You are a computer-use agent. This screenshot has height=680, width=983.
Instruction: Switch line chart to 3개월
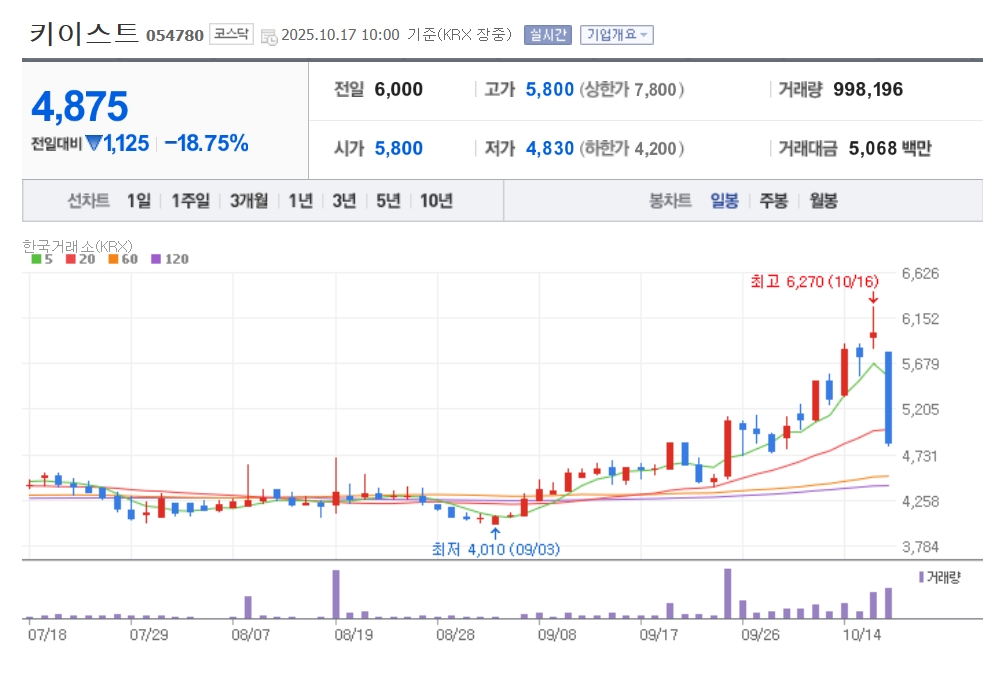tap(248, 201)
